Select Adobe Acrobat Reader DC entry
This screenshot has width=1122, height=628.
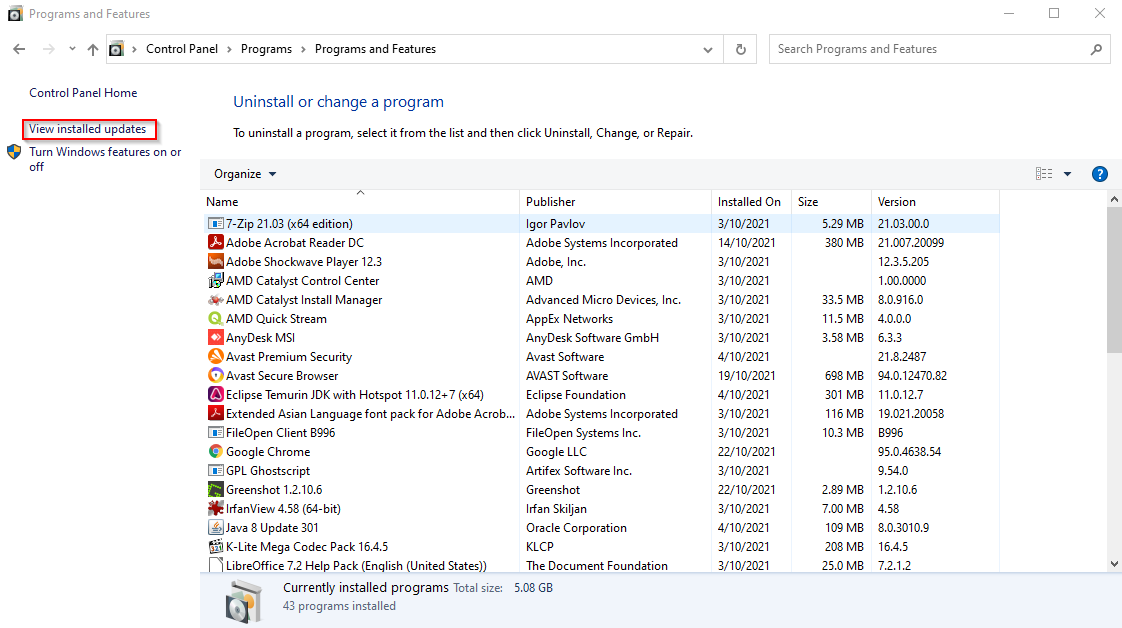coord(295,242)
